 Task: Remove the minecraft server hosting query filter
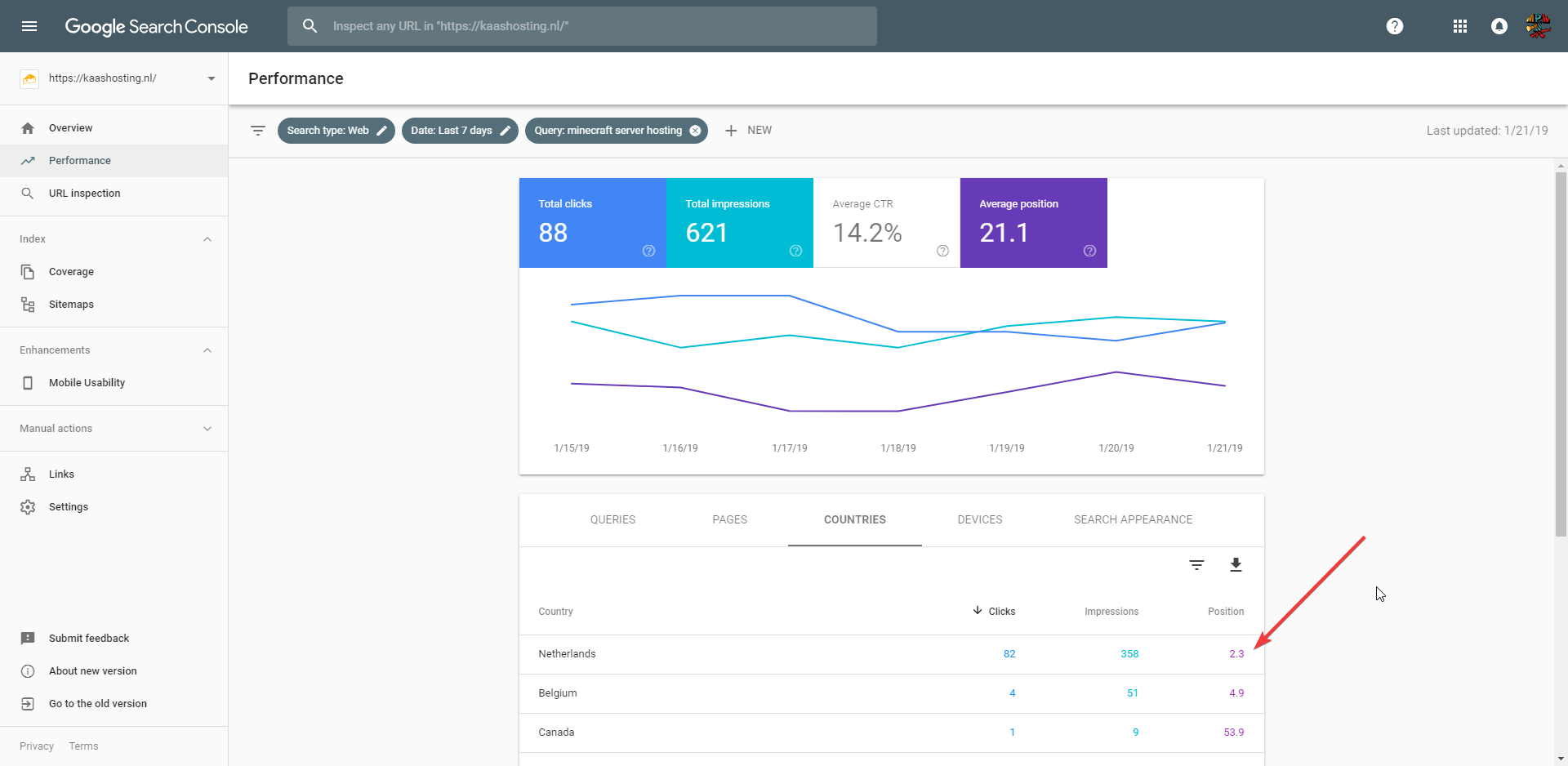(x=695, y=131)
